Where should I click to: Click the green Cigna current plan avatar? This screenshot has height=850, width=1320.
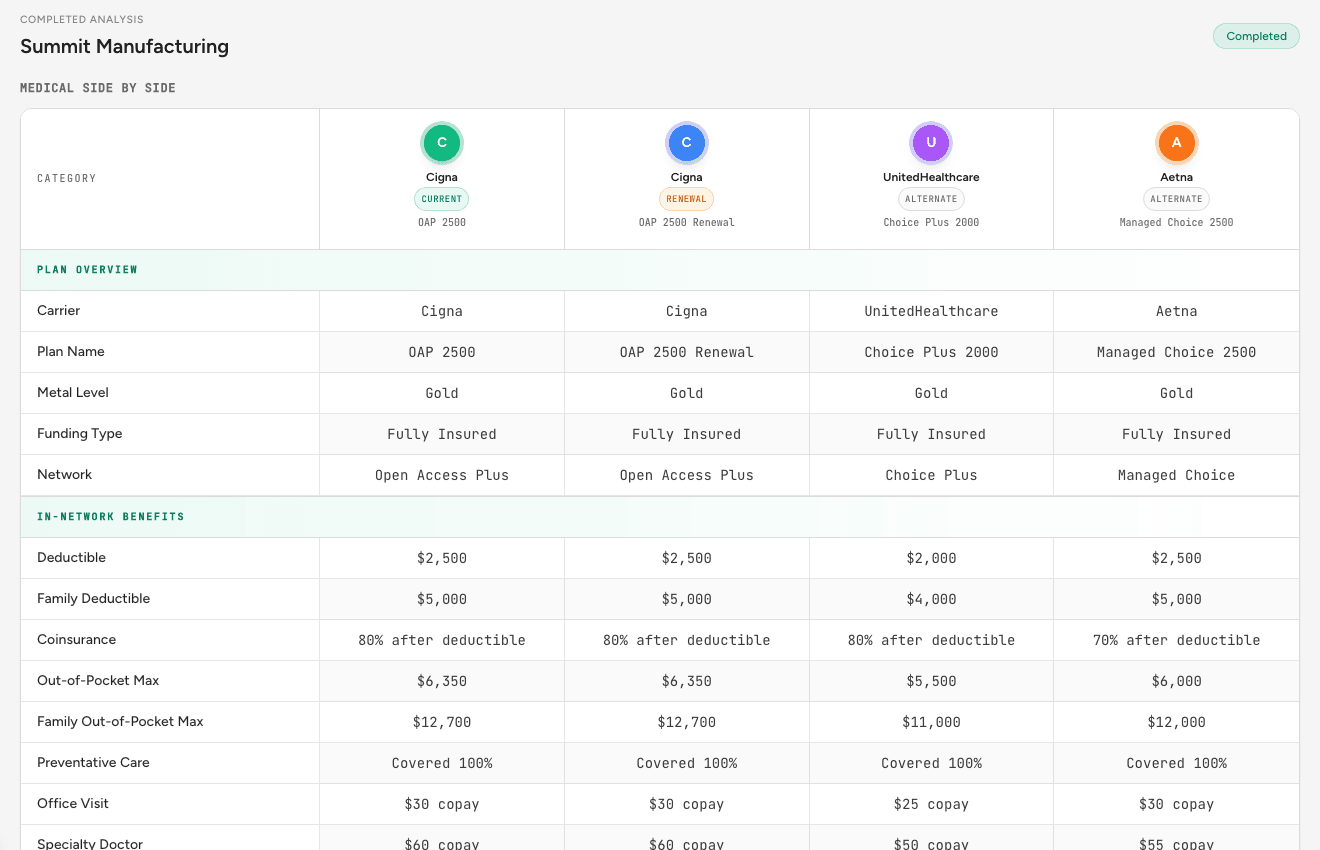pyautogui.click(x=441, y=143)
